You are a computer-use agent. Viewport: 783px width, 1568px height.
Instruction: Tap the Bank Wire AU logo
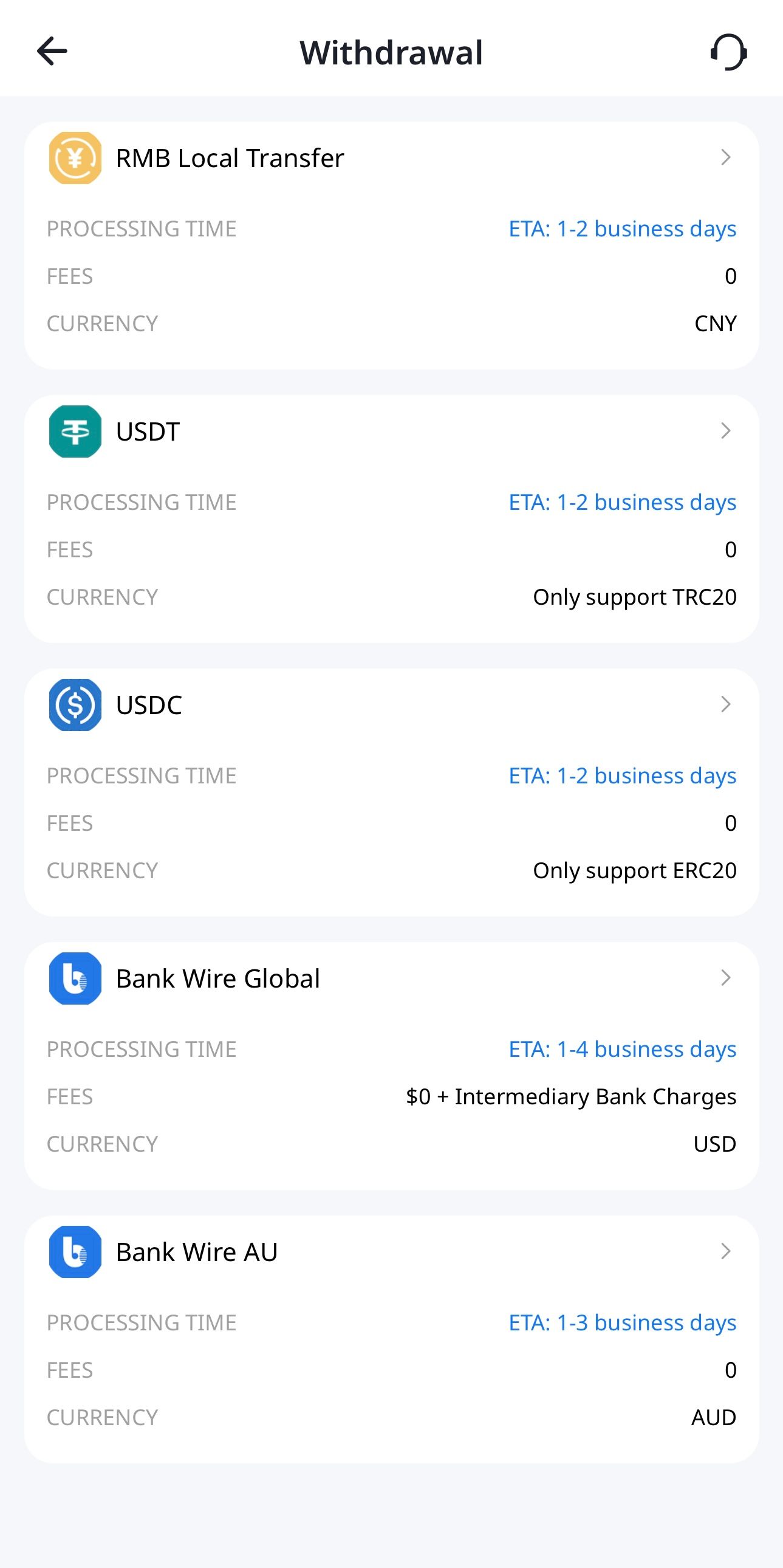(x=75, y=1251)
